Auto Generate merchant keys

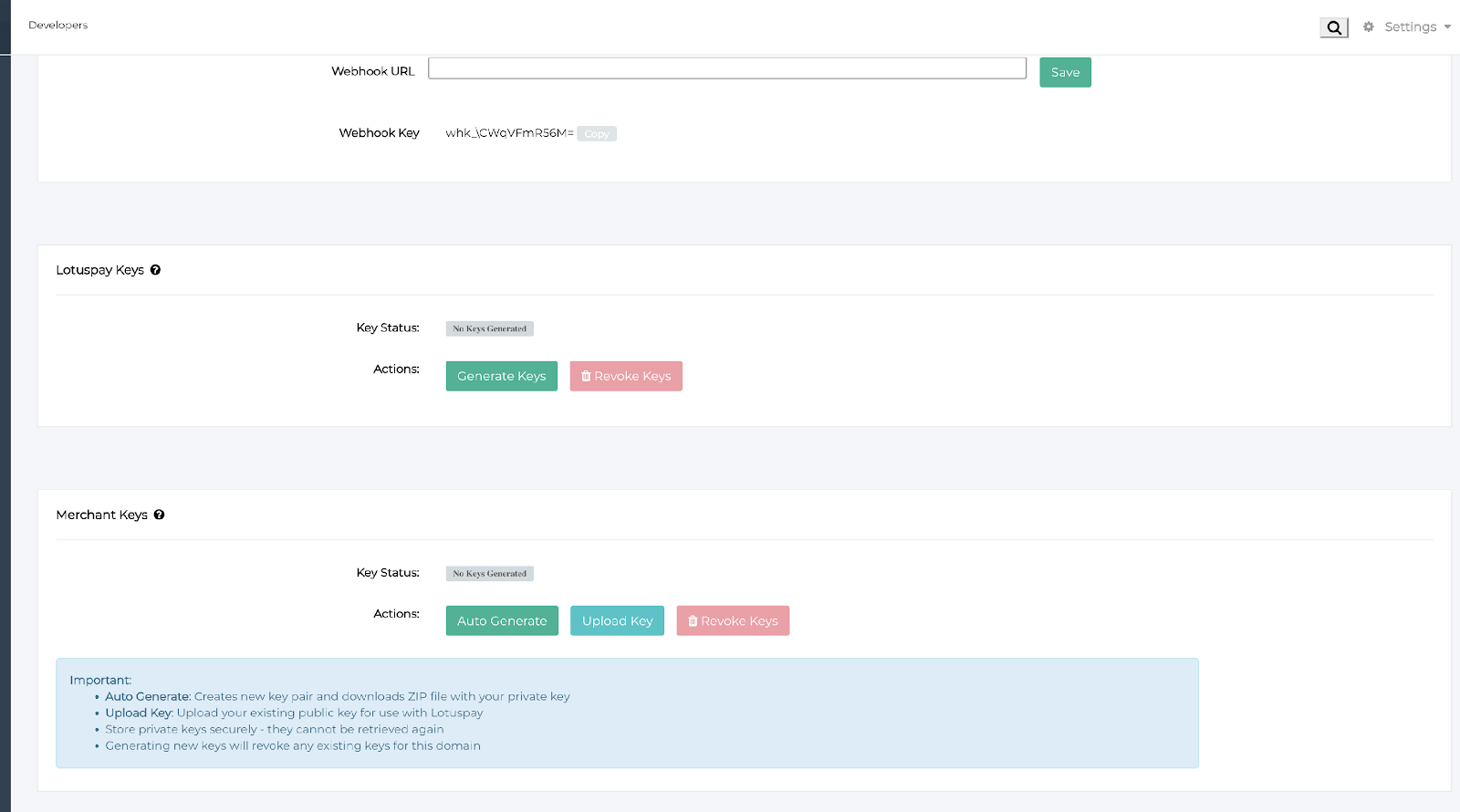(501, 621)
